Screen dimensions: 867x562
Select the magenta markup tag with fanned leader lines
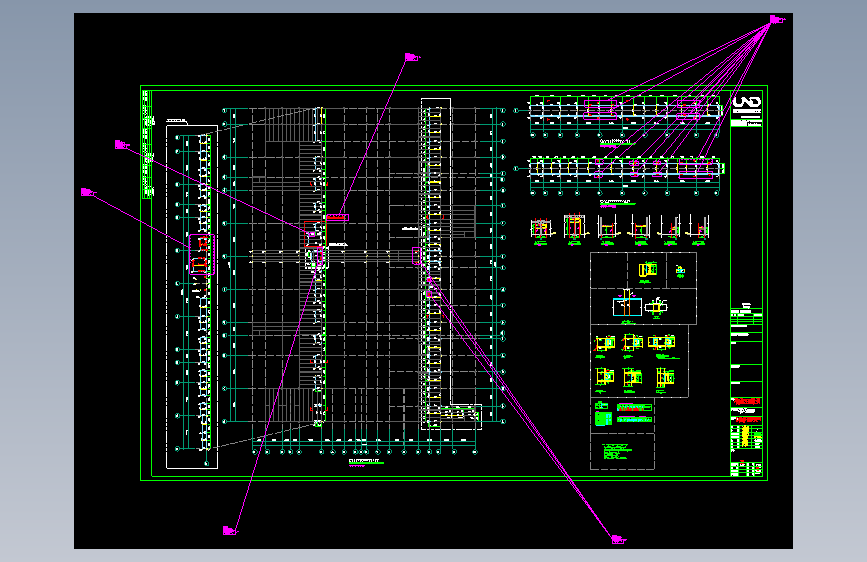pyautogui.click(x=776, y=20)
